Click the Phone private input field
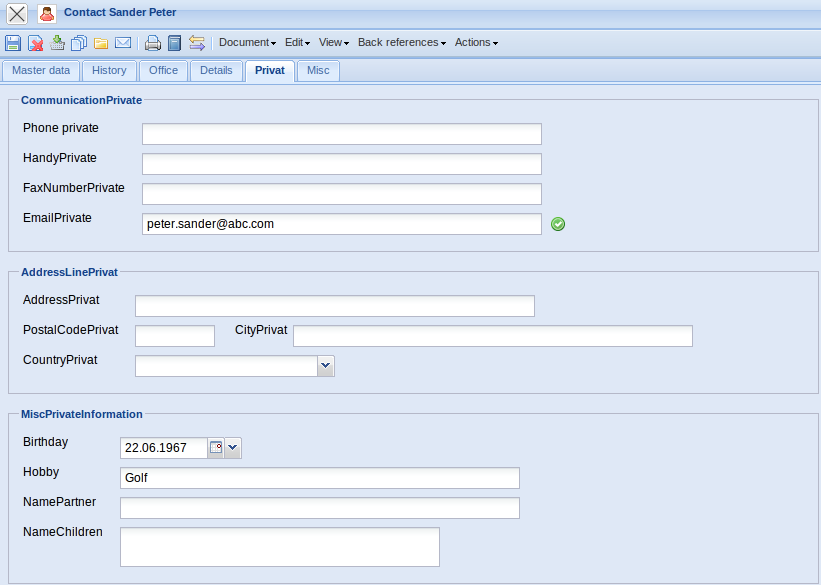This screenshot has width=821, height=585. (x=341, y=134)
